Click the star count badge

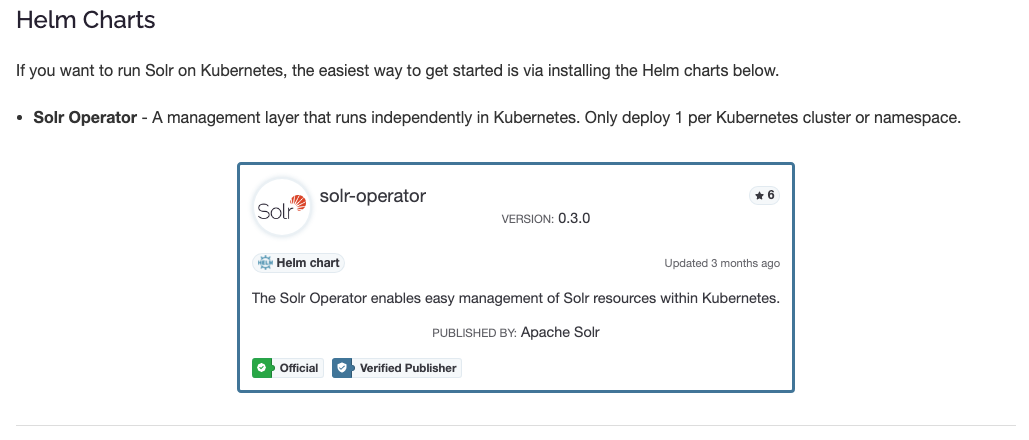point(764,195)
